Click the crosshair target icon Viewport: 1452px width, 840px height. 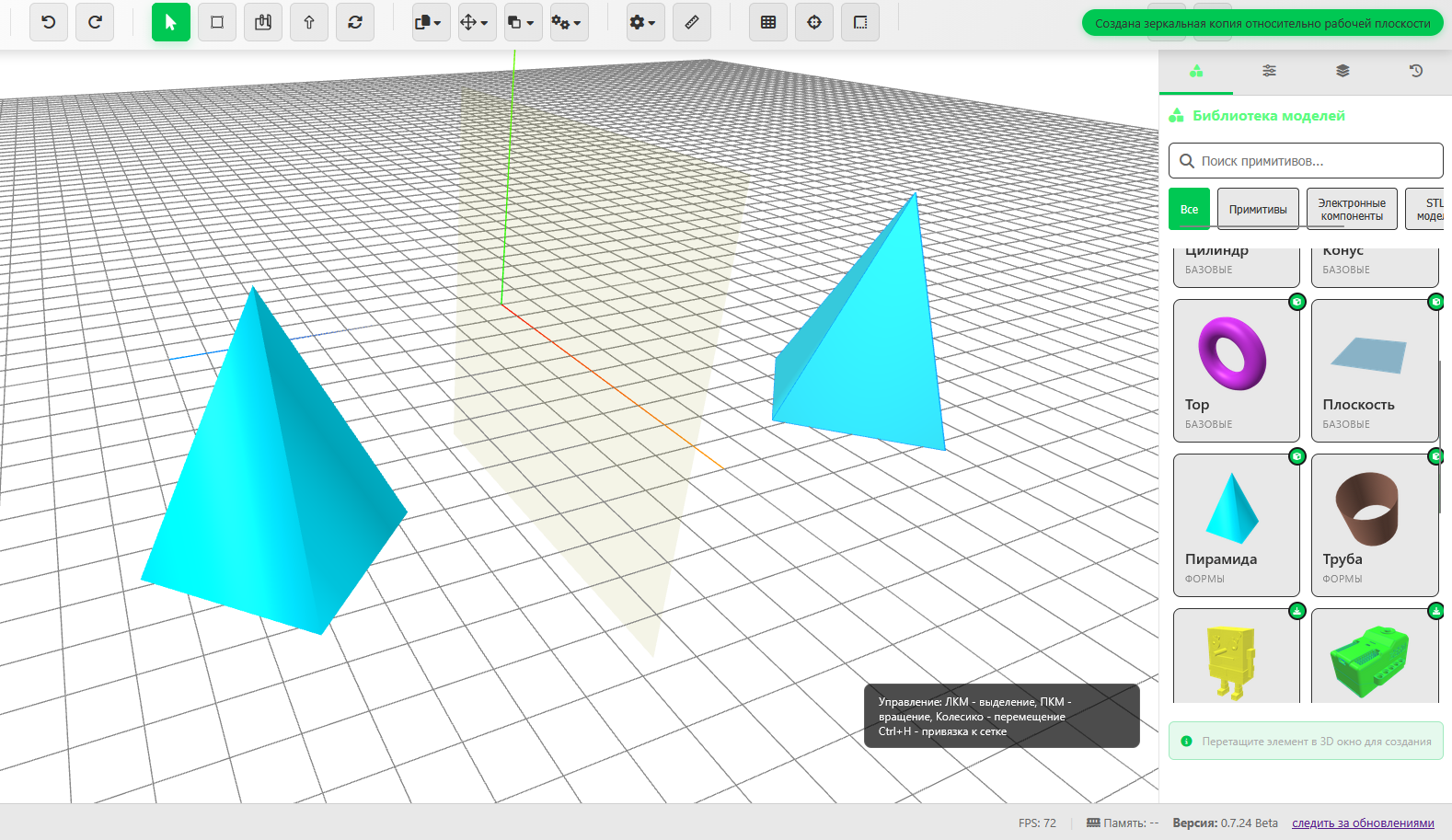pos(814,22)
